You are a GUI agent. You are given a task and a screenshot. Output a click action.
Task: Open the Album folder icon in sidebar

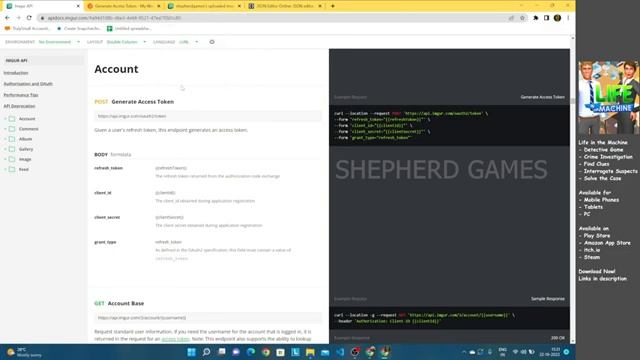(x=12, y=139)
